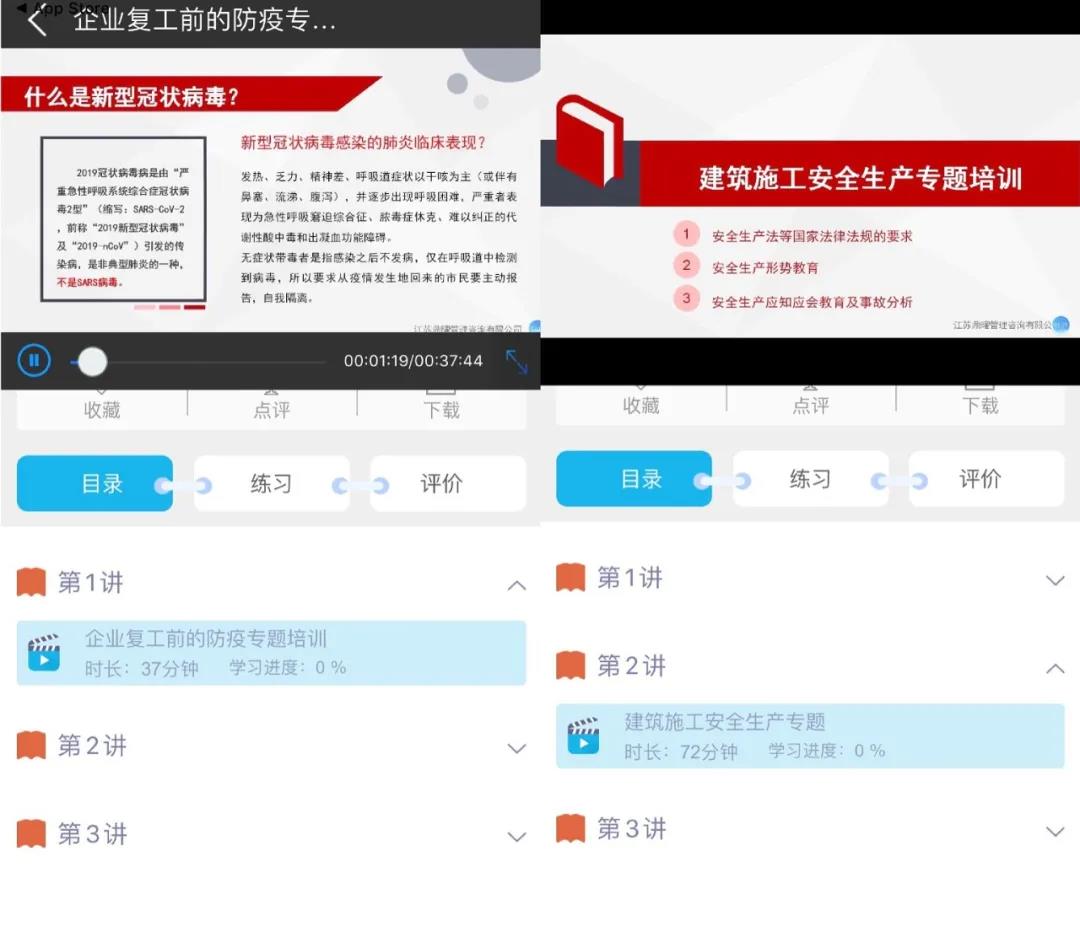Open video 建筑施工安全生产专题 clapper icon
Image resolution: width=1080 pixels, height=937 pixels.
[x=583, y=736]
